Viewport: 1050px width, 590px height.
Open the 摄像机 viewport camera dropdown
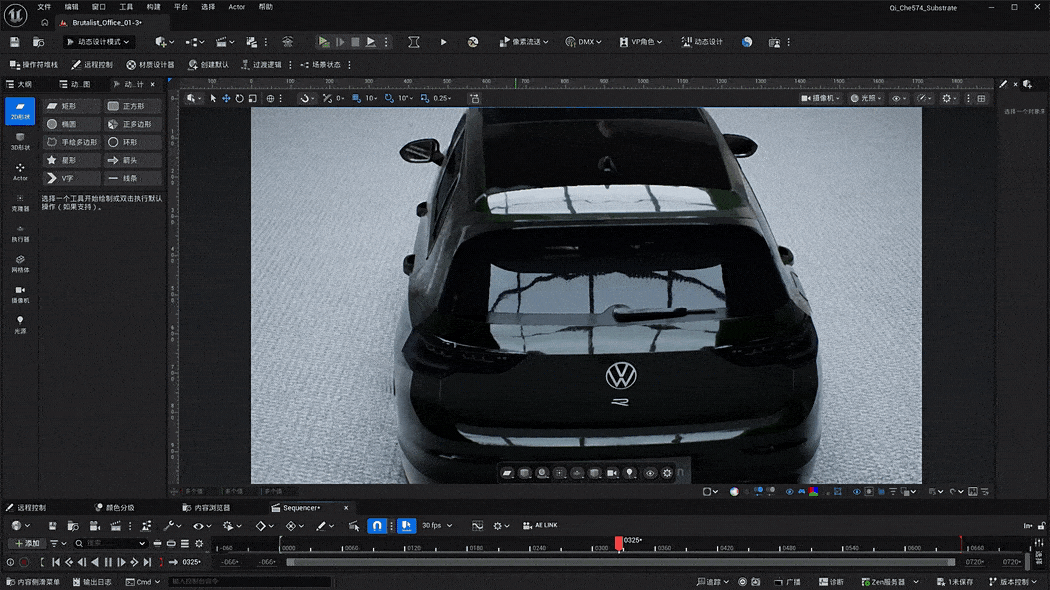(820, 98)
